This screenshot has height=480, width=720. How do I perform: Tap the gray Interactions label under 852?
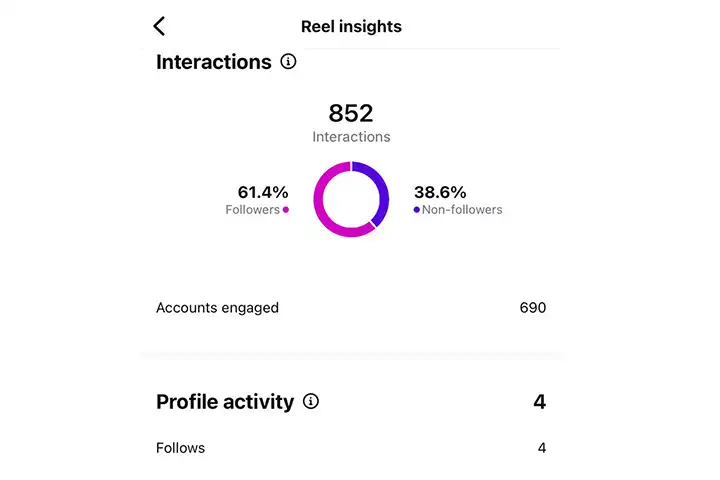351,136
